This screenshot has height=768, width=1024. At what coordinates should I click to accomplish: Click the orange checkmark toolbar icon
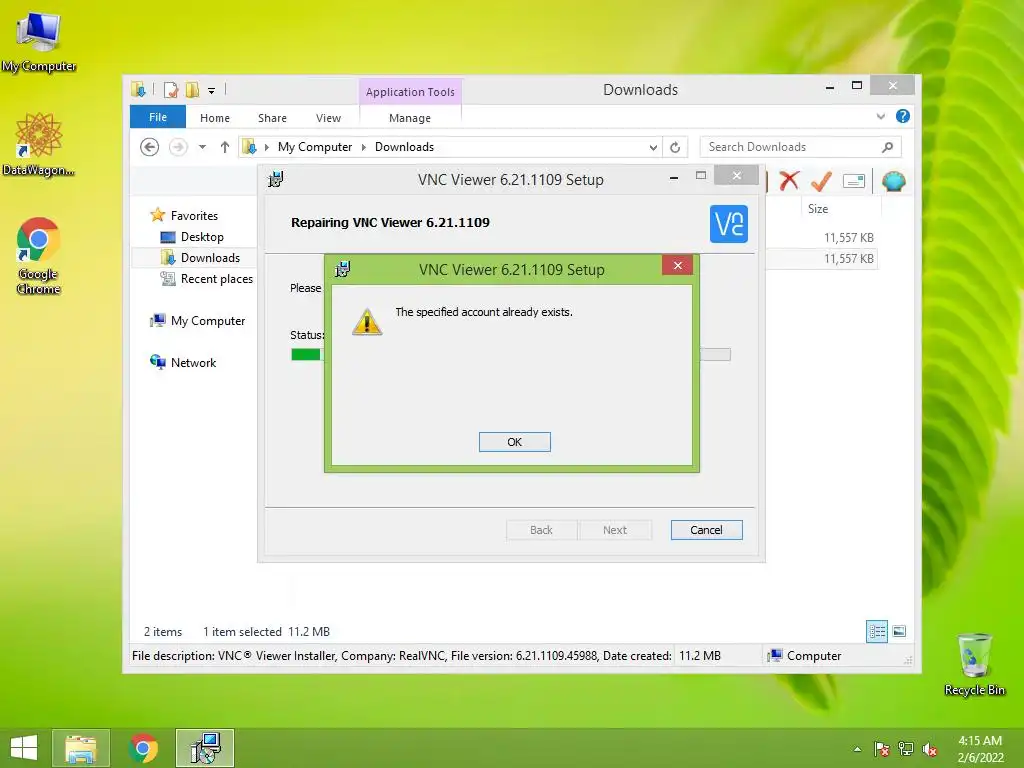point(821,181)
